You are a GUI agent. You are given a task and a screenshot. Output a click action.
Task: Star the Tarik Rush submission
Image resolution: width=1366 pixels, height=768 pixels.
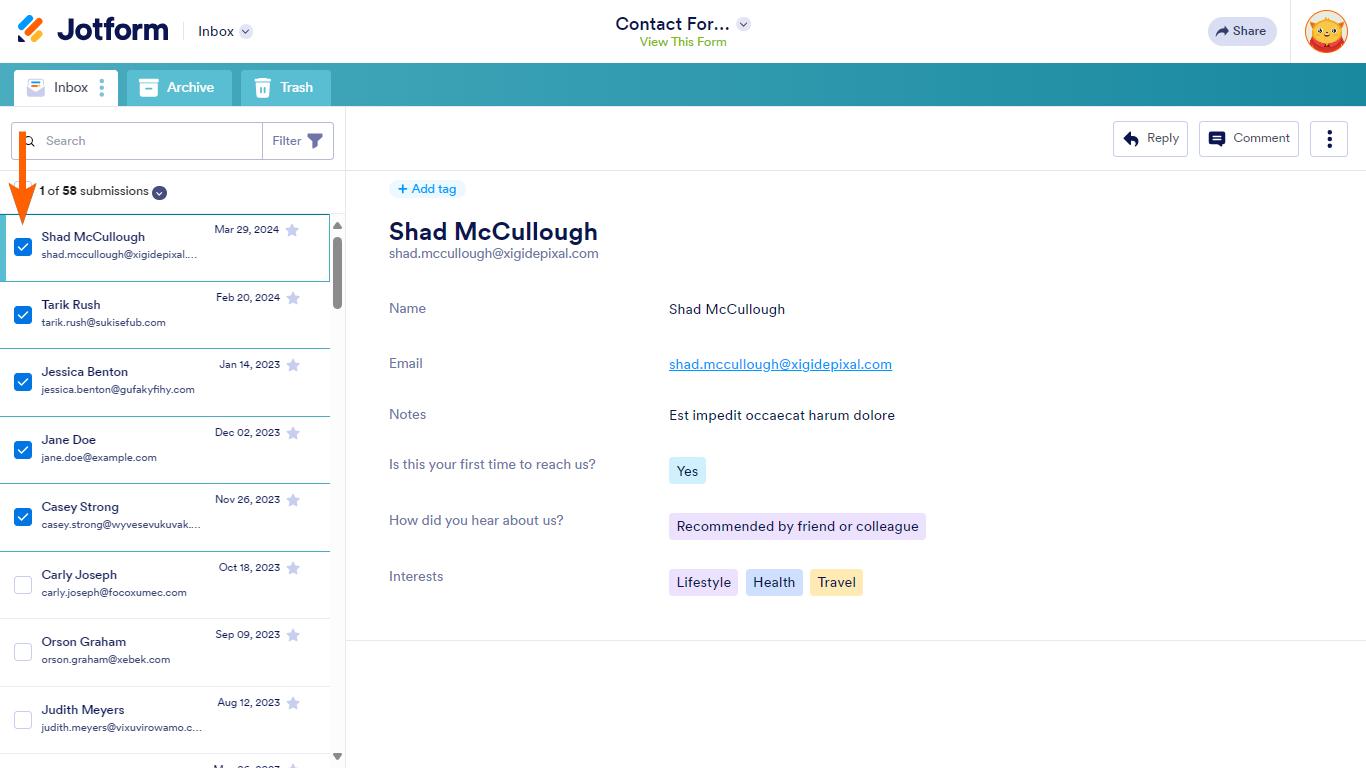(x=293, y=298)
